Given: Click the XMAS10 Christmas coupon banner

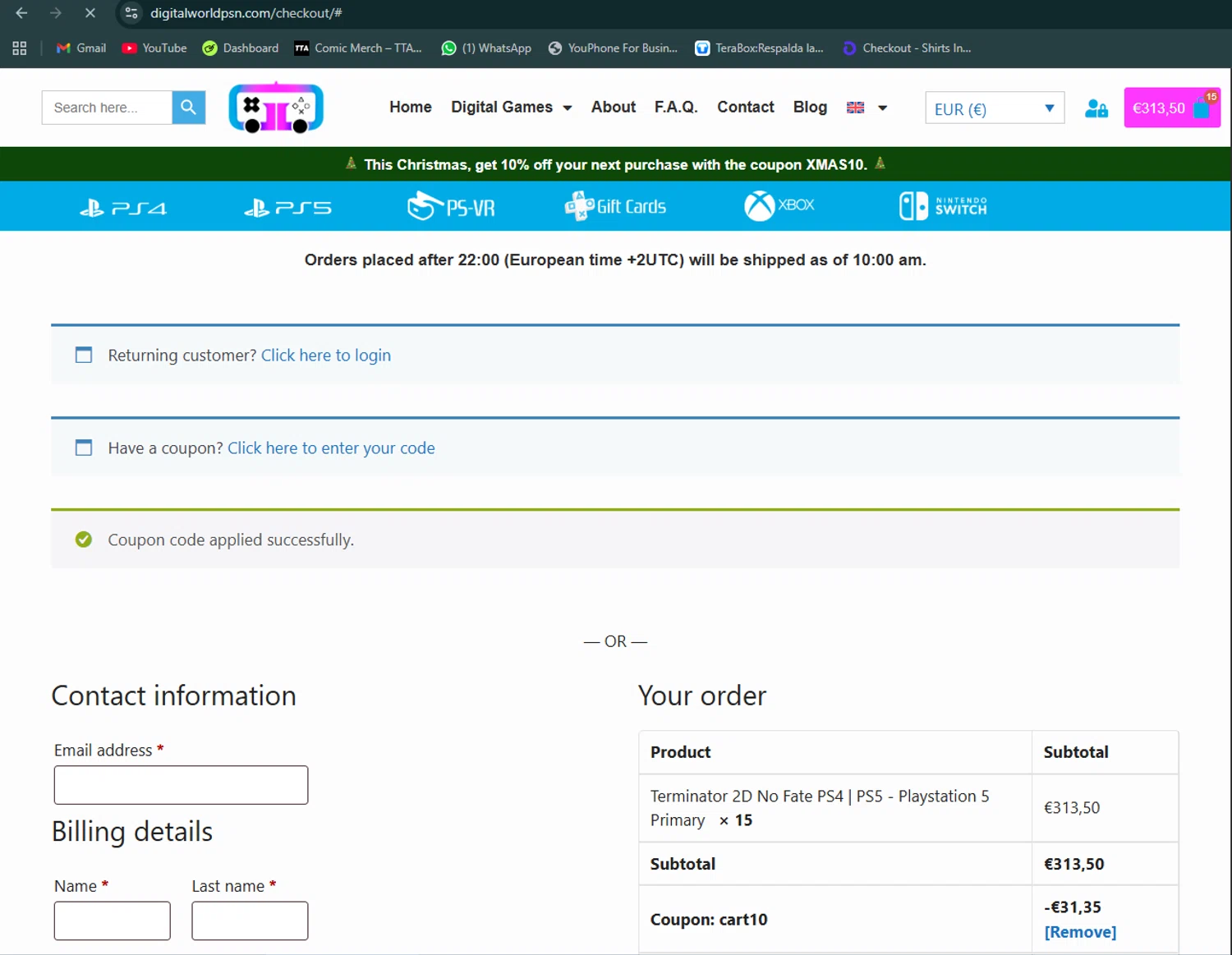Looking at the screenshot, I should click(x=615, y=164).
